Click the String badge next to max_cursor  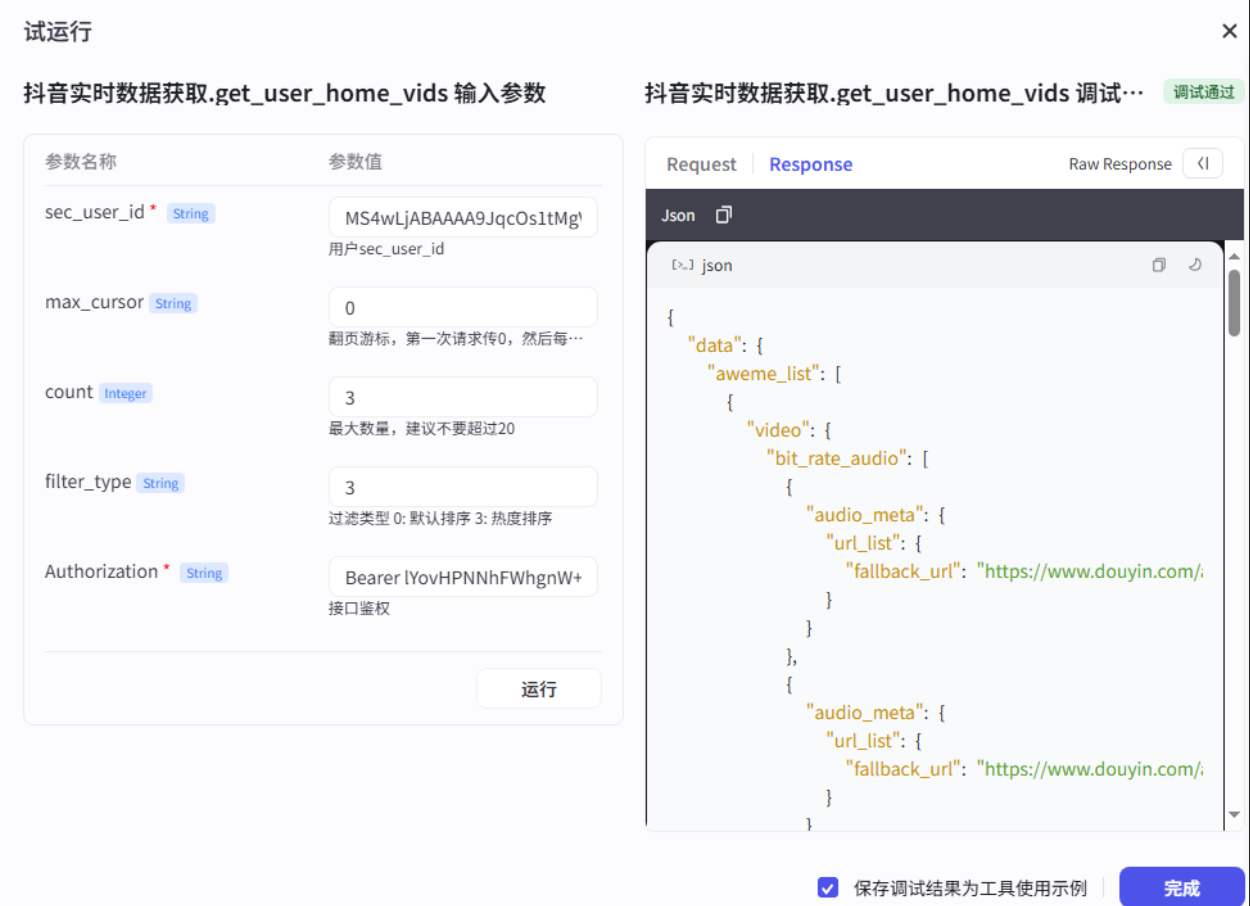click(173, 303)
